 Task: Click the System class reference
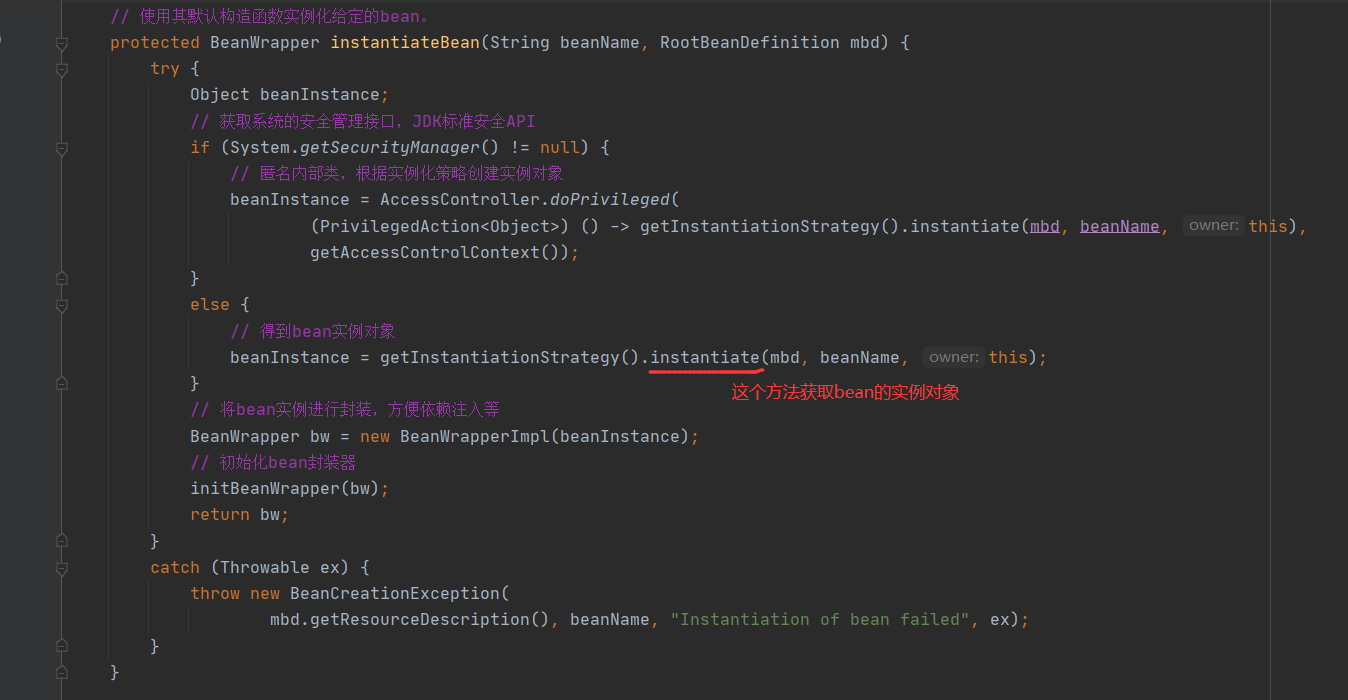[x=260, y=147]
